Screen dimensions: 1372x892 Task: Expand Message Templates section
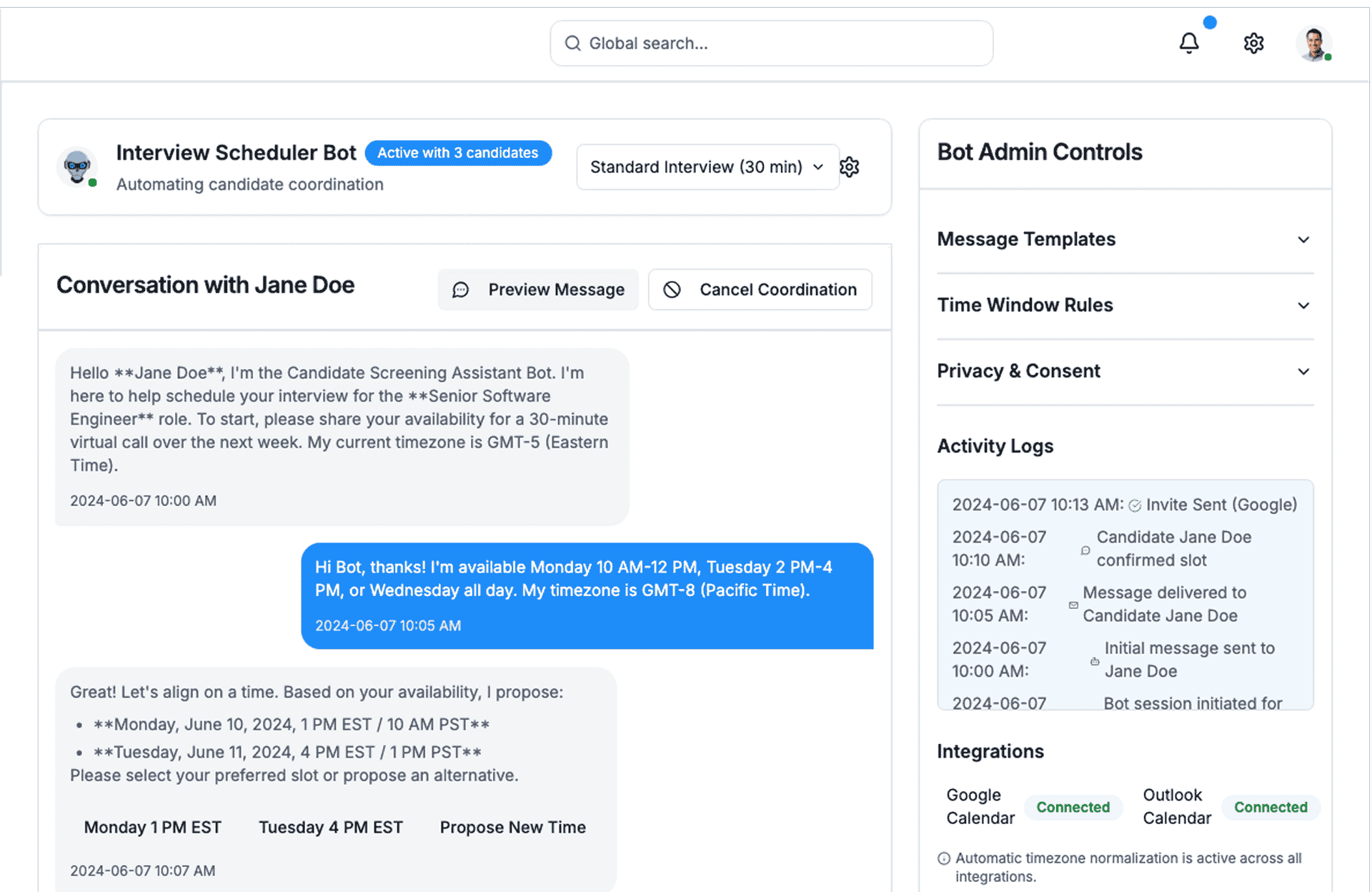coord(1125,239)
